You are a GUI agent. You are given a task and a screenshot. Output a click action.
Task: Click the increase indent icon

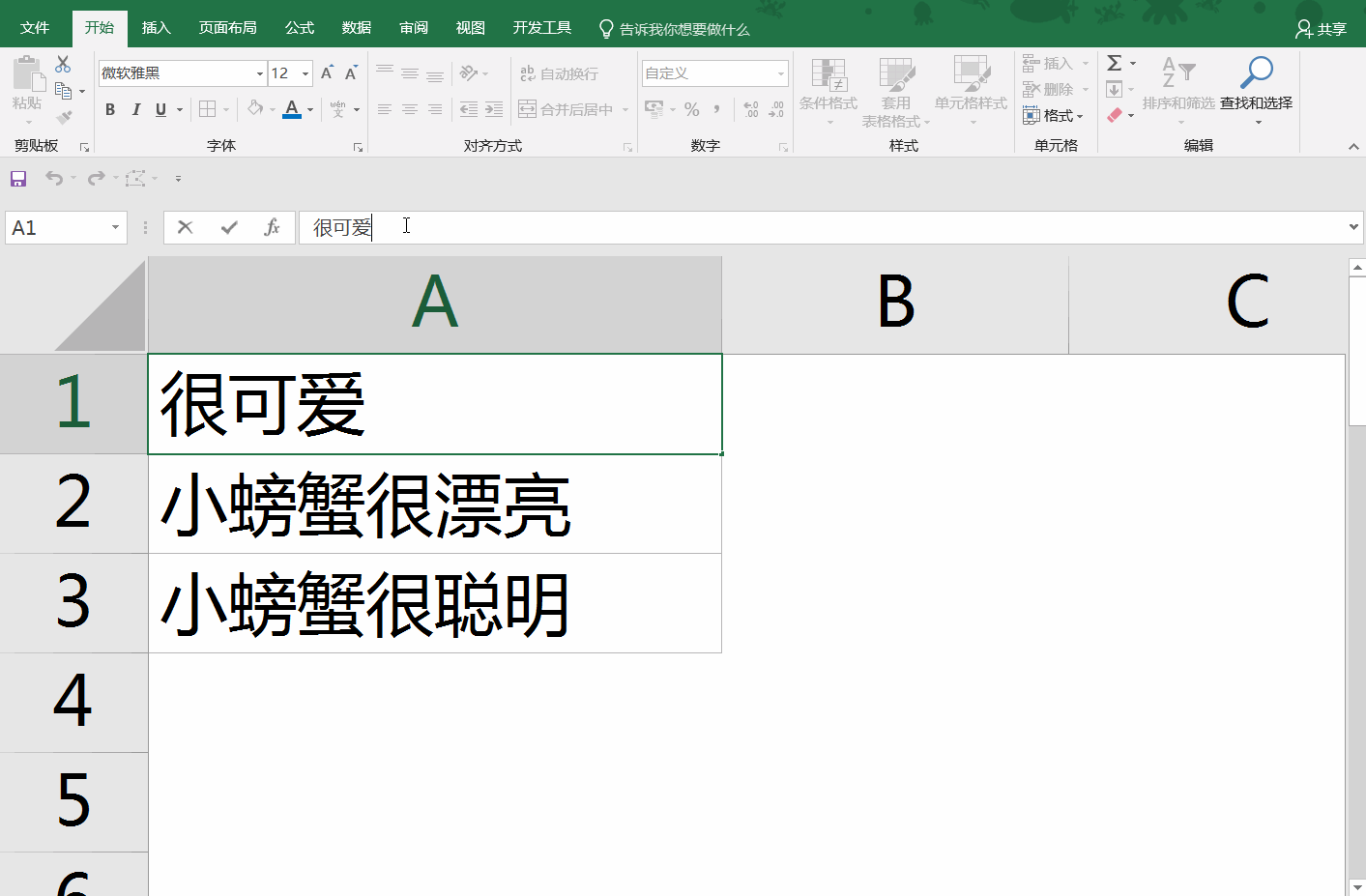(x=494, y=109)
